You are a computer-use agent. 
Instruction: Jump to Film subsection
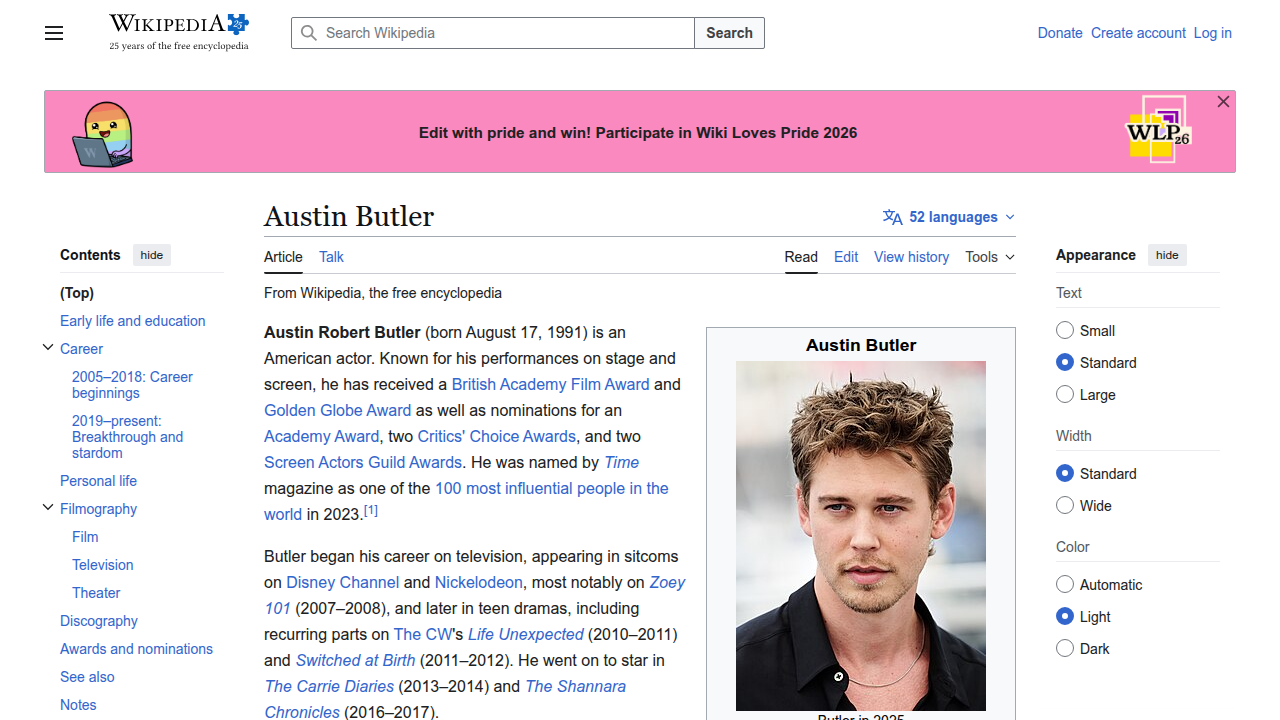(x=85, y=537)
